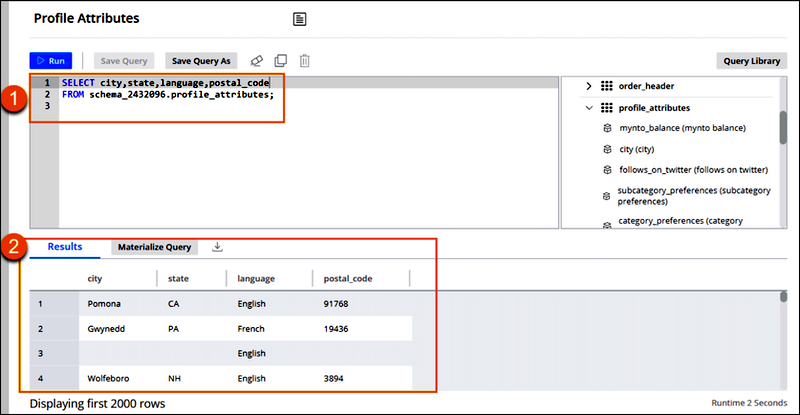Open the notes icon beside Profile Attributes

coord(299,19)
